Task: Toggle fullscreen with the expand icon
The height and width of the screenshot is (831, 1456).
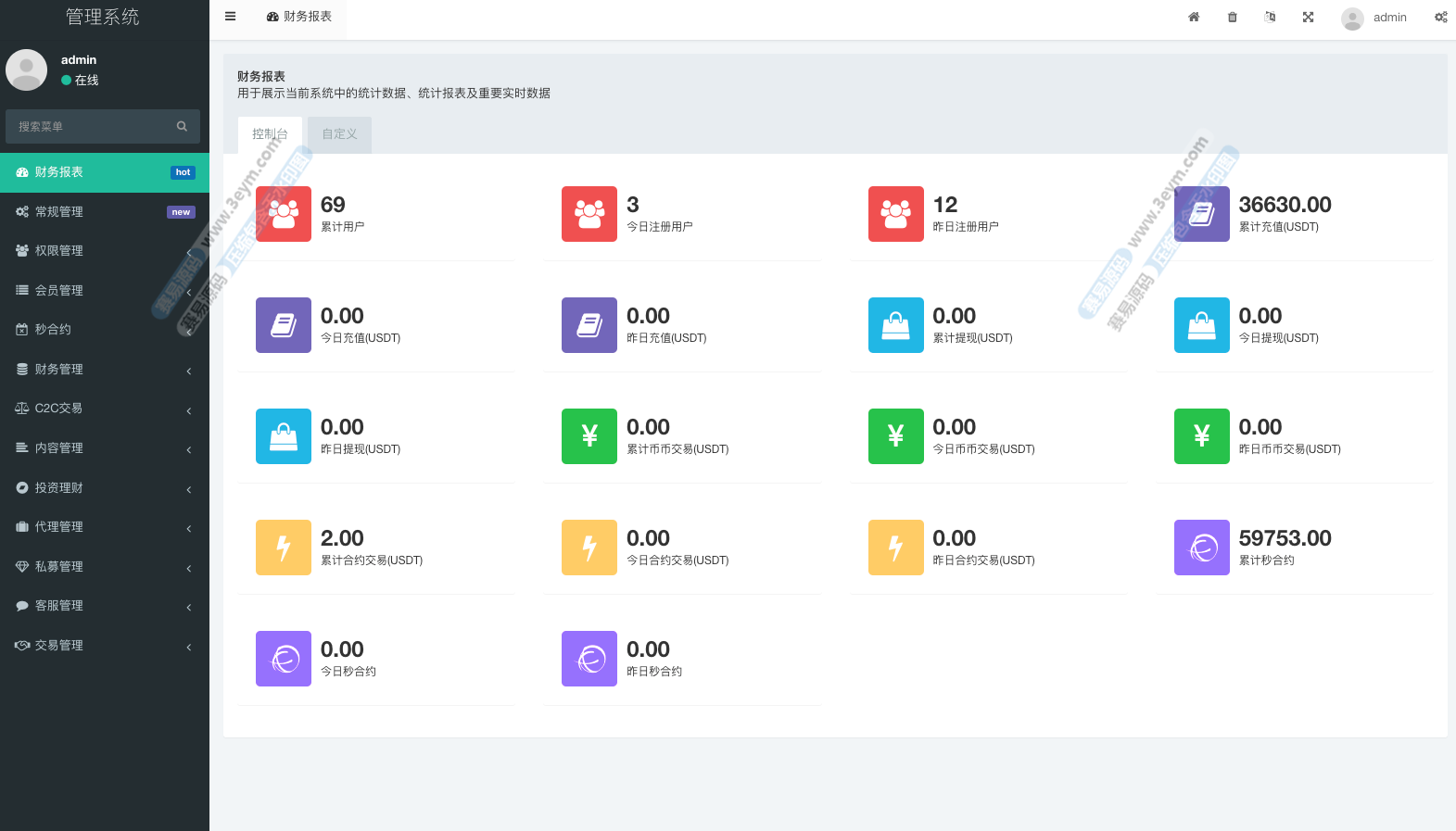Action: coord(1308,17)
